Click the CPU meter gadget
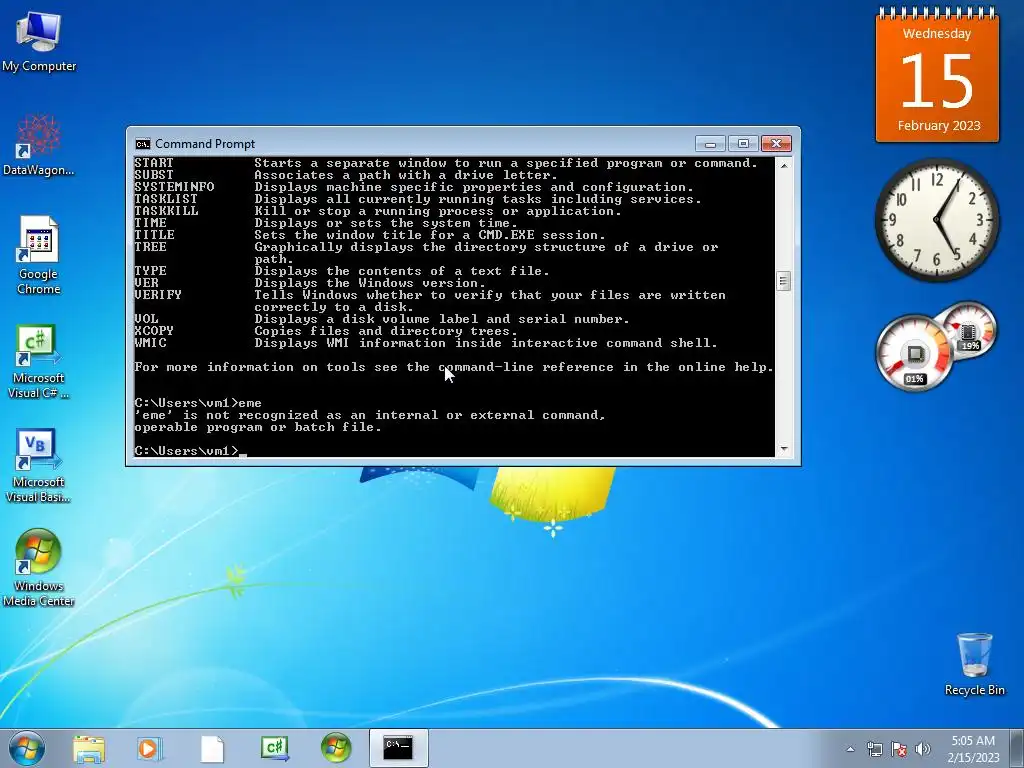 [914, 355]
